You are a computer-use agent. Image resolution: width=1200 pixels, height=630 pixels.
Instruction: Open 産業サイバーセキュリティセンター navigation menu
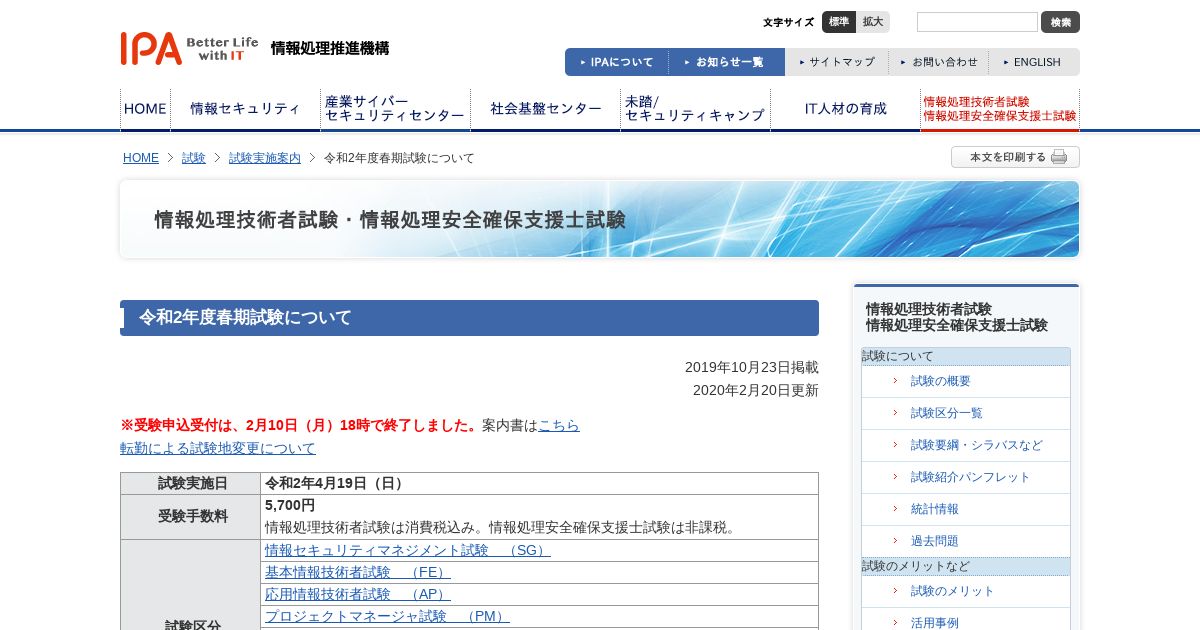pos(395,109)
